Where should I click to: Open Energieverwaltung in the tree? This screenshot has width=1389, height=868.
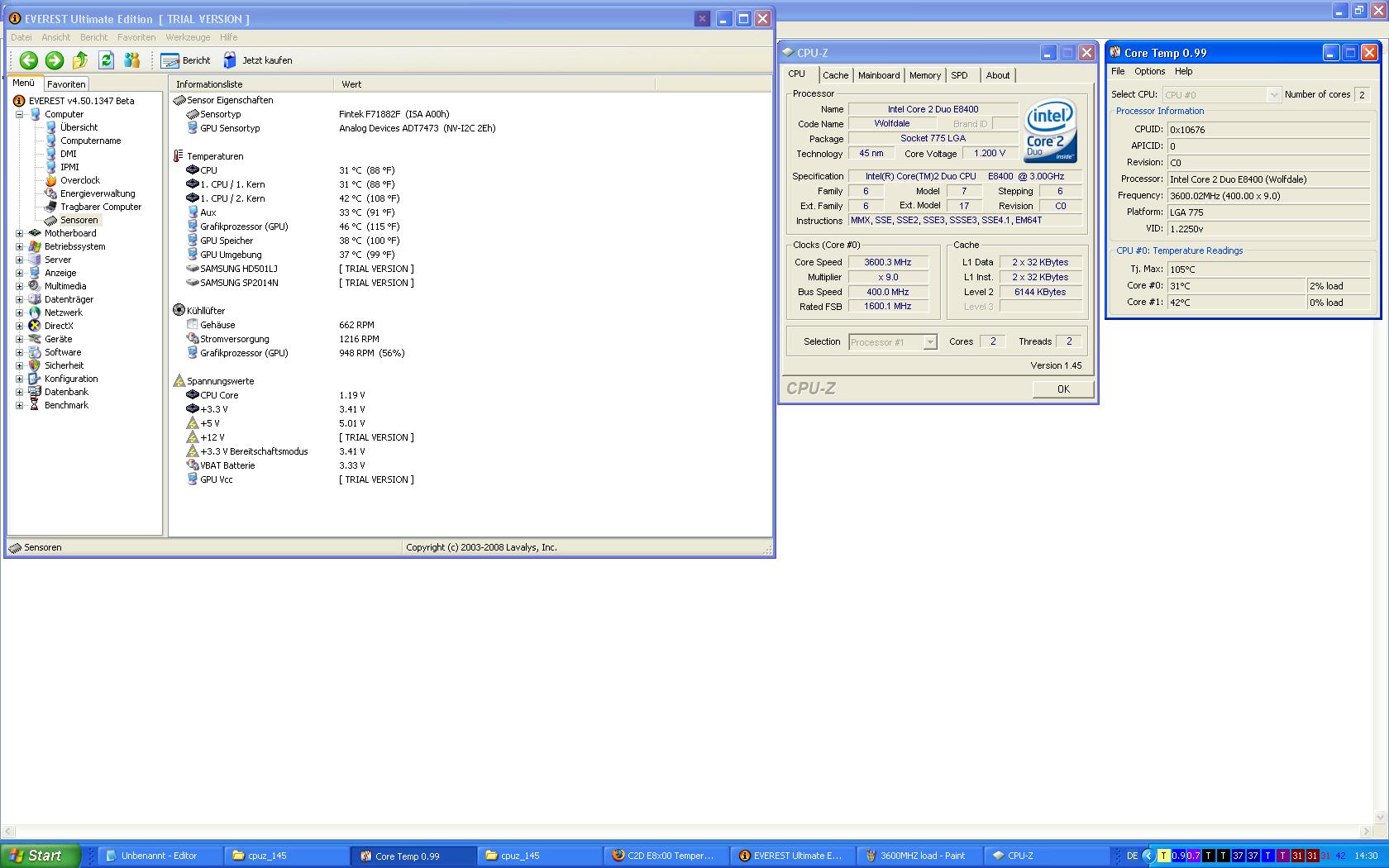pyautogui.click(x=98, y=193)
